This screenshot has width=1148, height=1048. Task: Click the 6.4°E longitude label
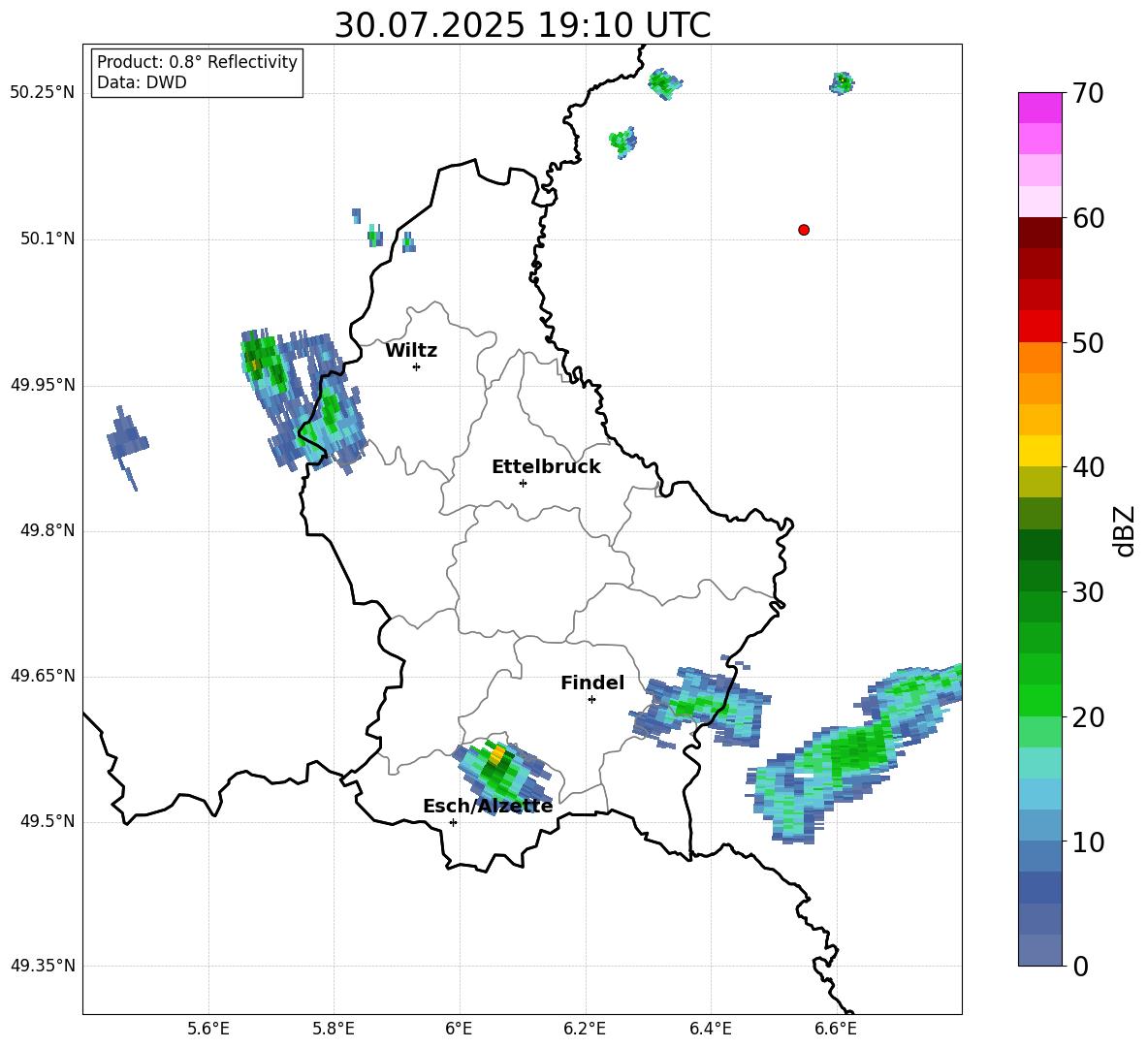[x=710, y=1029]
